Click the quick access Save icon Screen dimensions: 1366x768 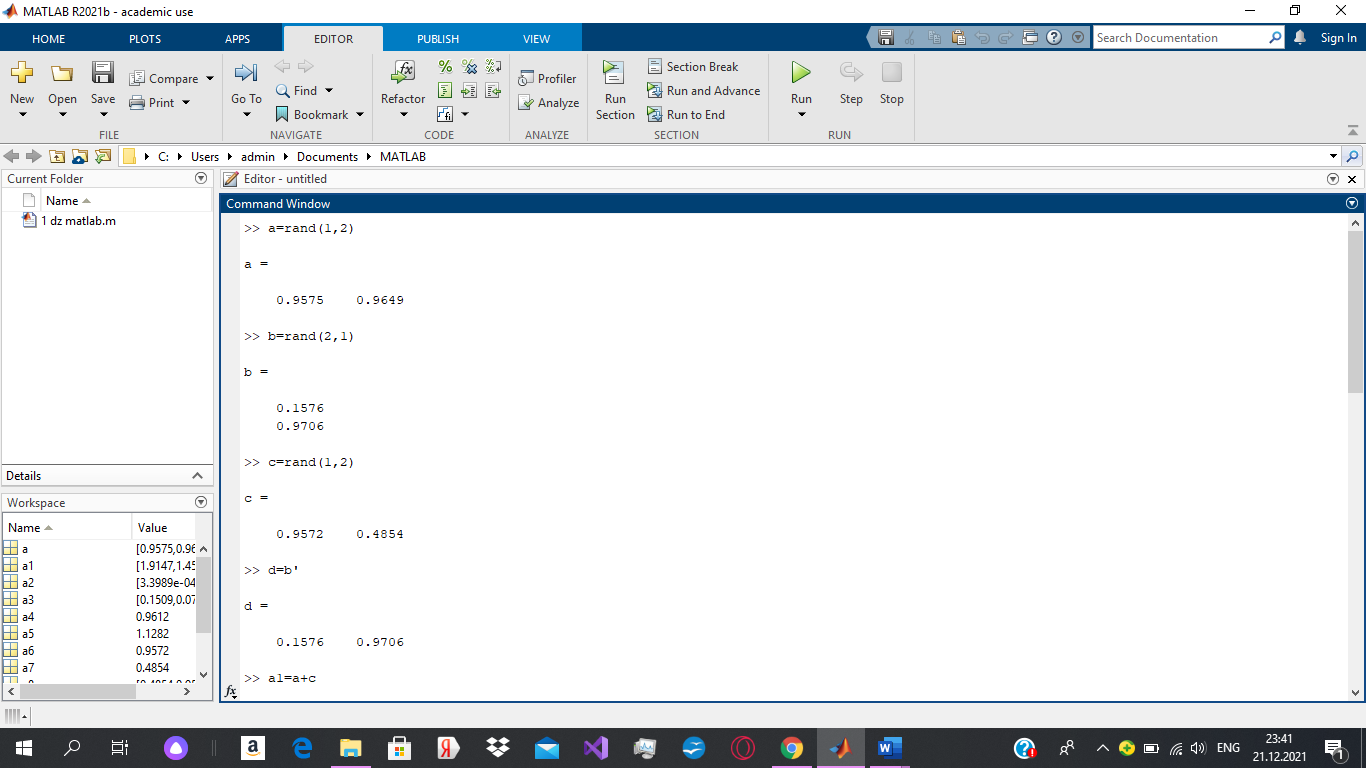point(885,37)
